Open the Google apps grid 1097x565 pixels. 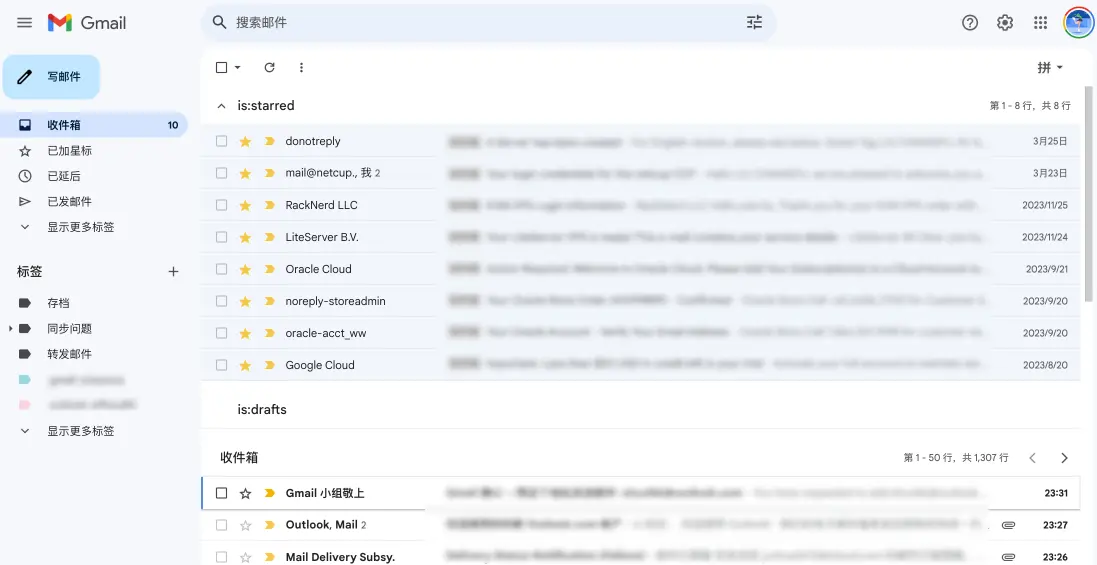1040,22
